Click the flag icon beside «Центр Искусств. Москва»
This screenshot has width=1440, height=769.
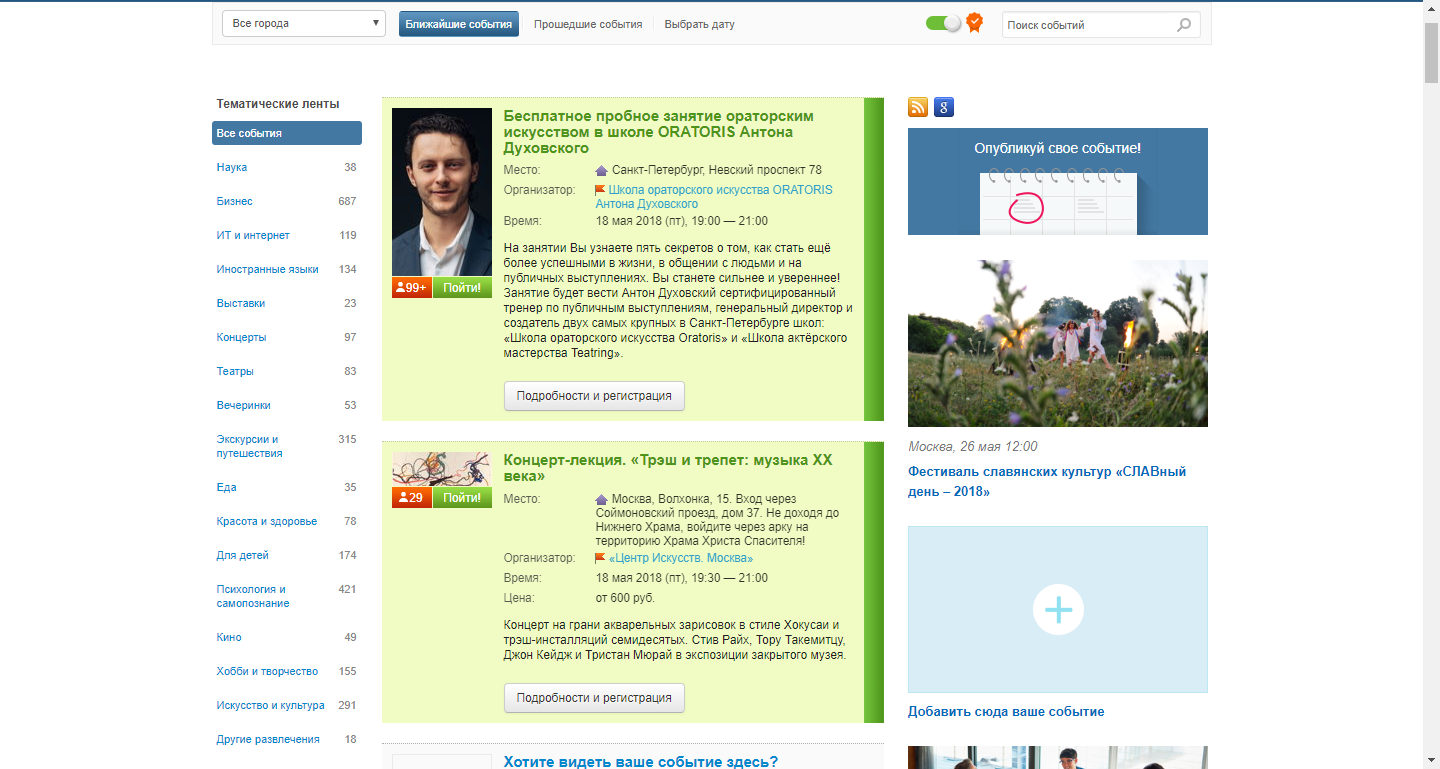click(601, 558)
